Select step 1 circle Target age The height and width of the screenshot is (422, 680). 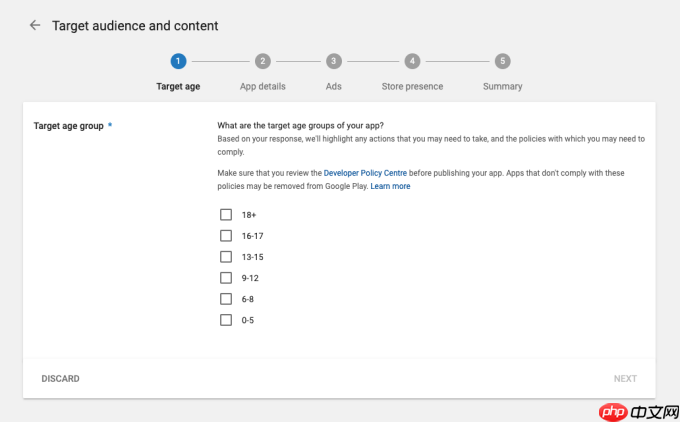pyautogui.click(x=178, y=61)
